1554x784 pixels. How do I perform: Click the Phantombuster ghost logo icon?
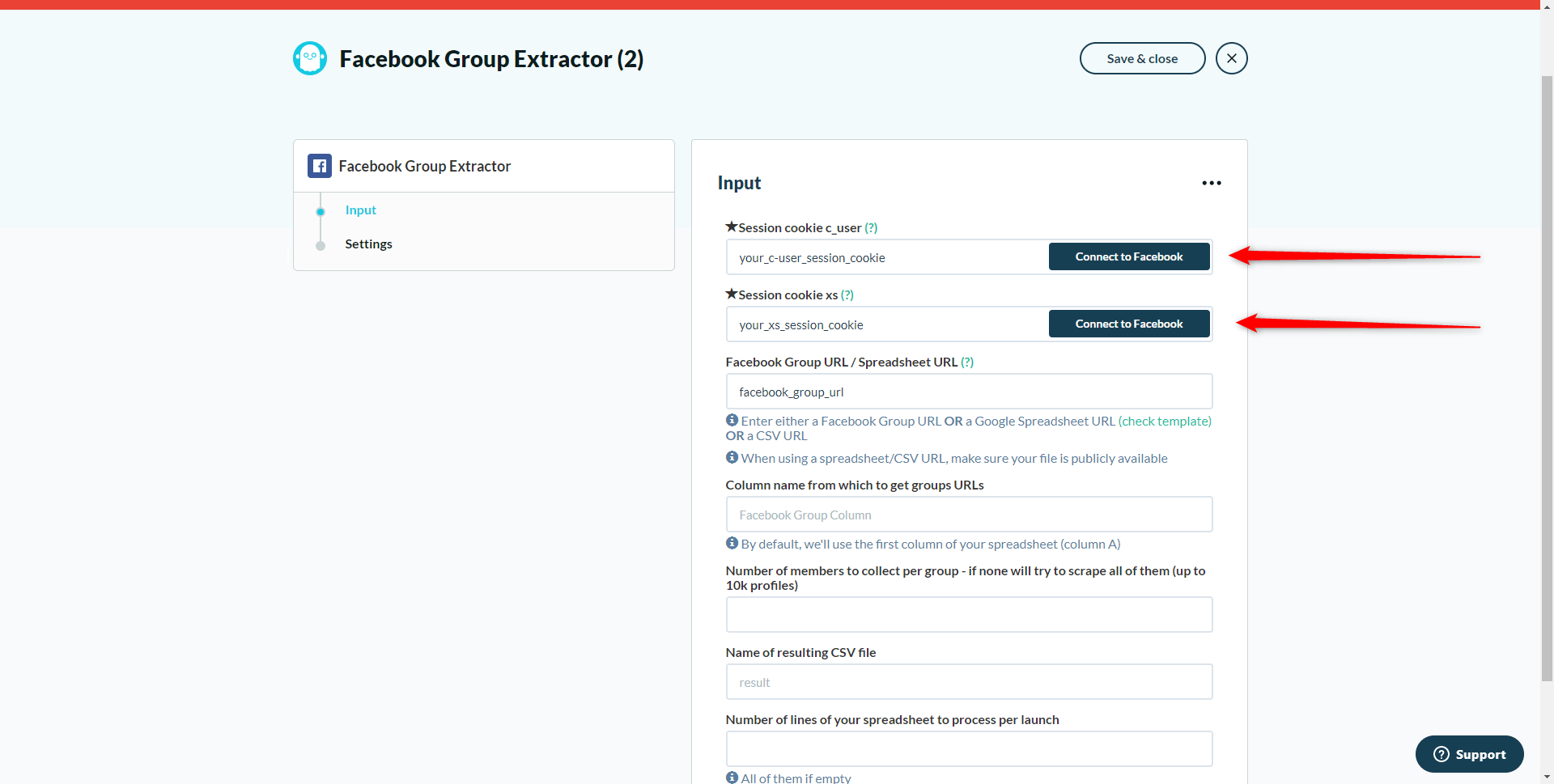pos(310,58)
